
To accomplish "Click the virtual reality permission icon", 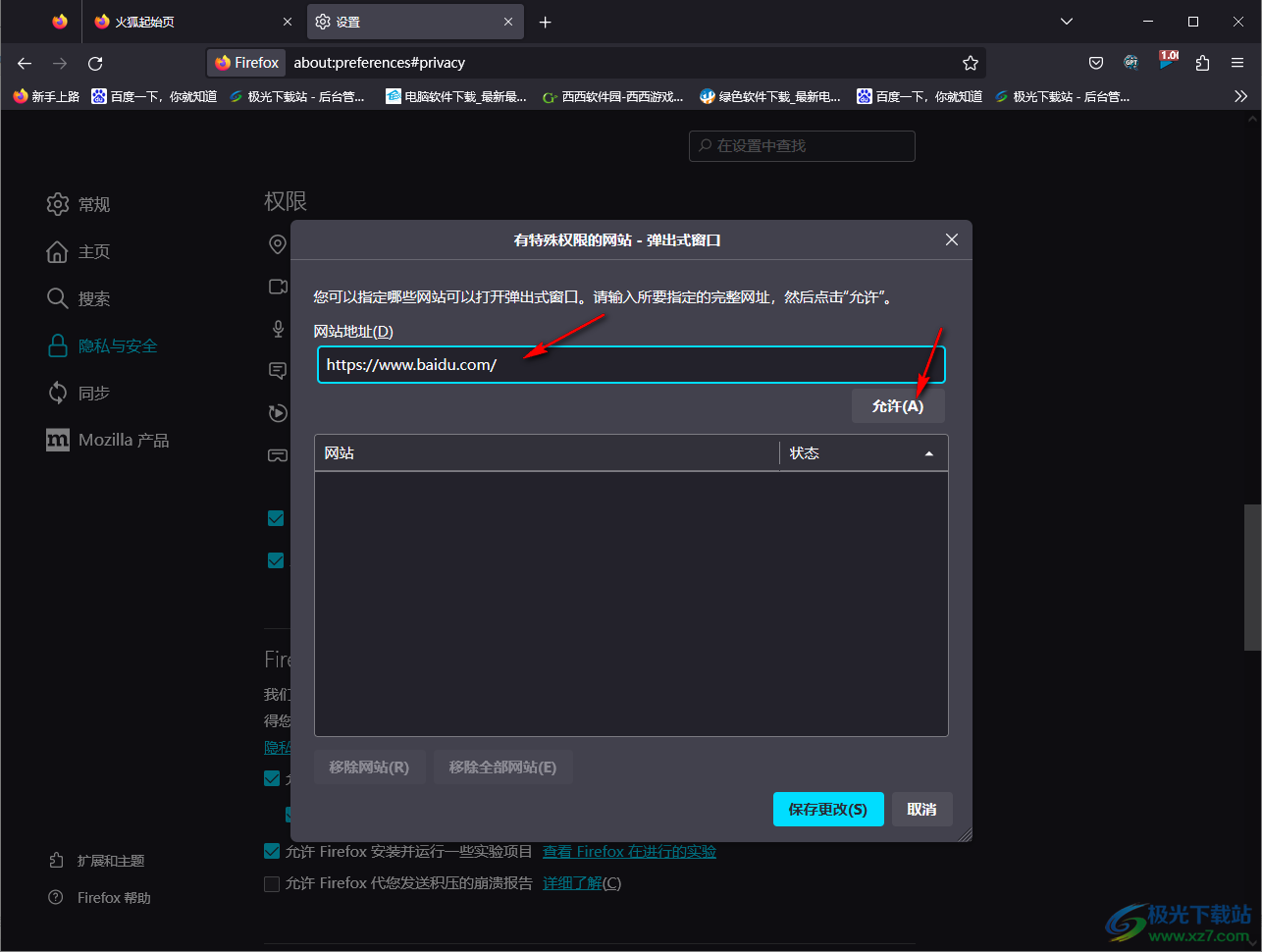I will click(278, 455).
